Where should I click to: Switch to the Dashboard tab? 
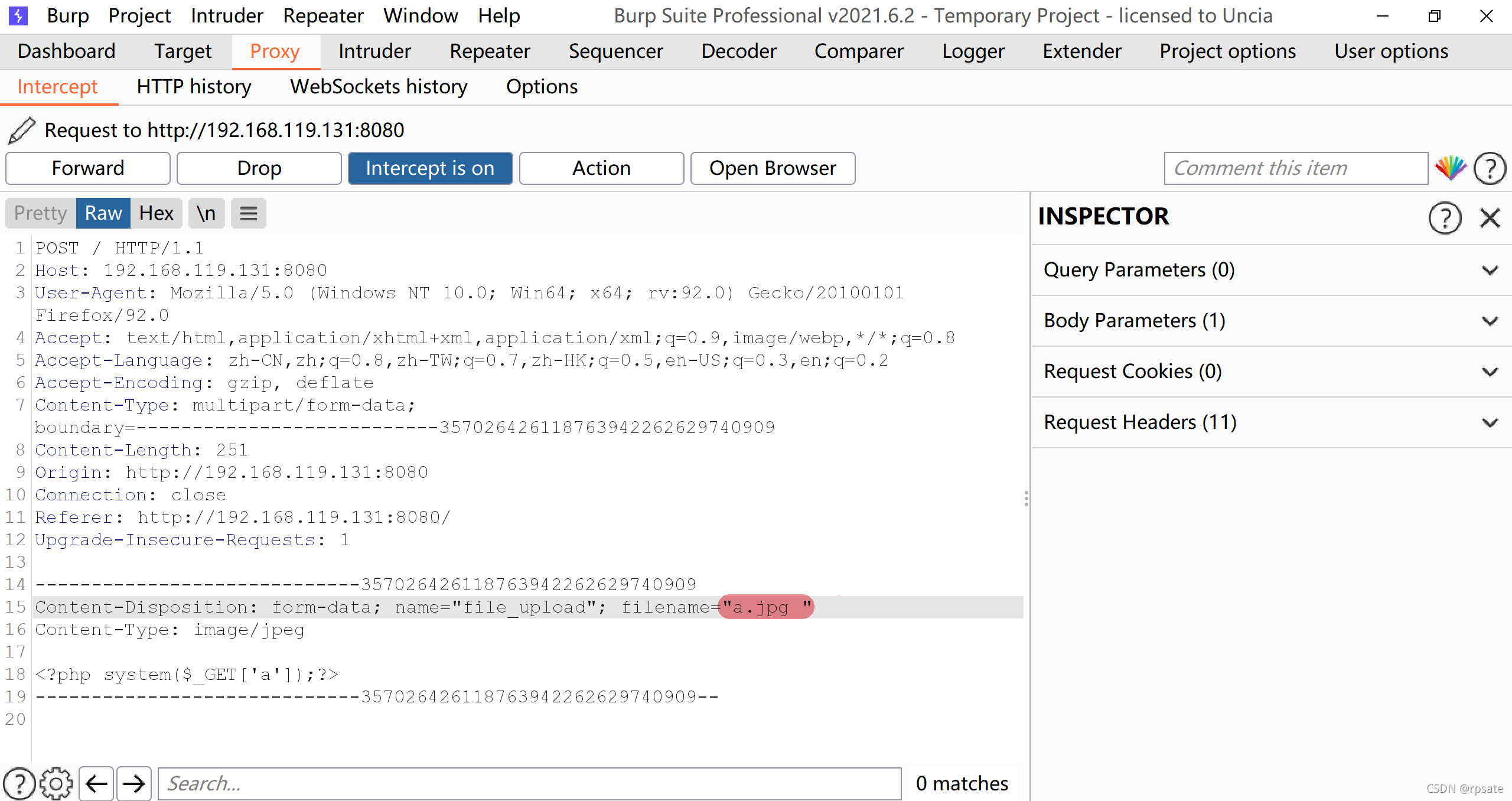click(67, 51)
